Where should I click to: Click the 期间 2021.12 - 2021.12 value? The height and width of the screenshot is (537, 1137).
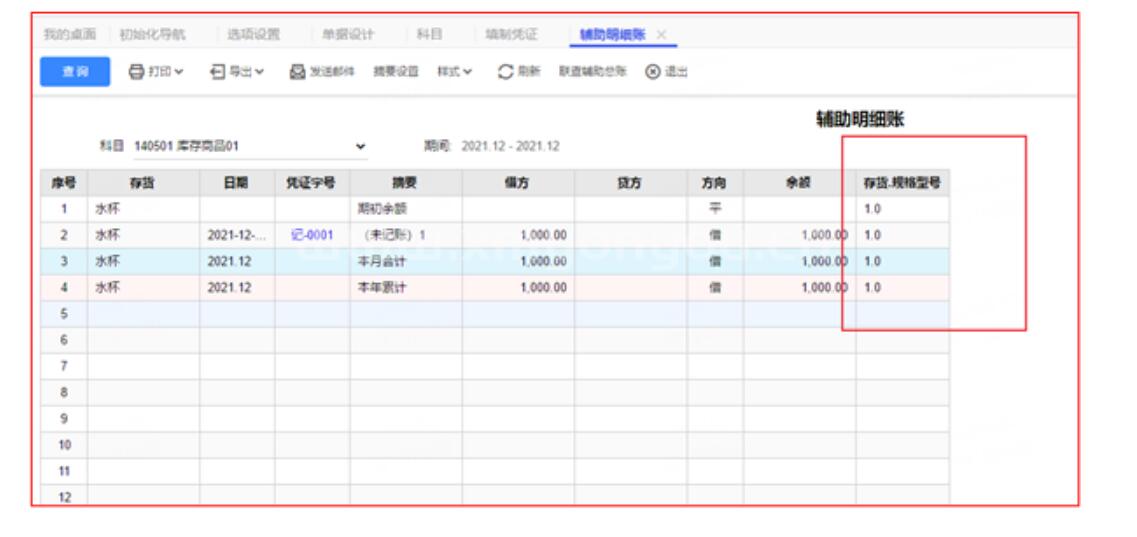[510, 146]
